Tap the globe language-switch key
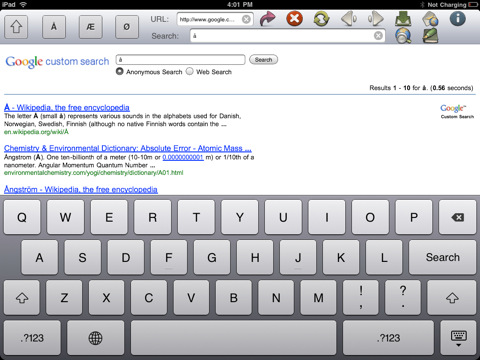Viewport: 480px width, 360px height. point(95,338)
